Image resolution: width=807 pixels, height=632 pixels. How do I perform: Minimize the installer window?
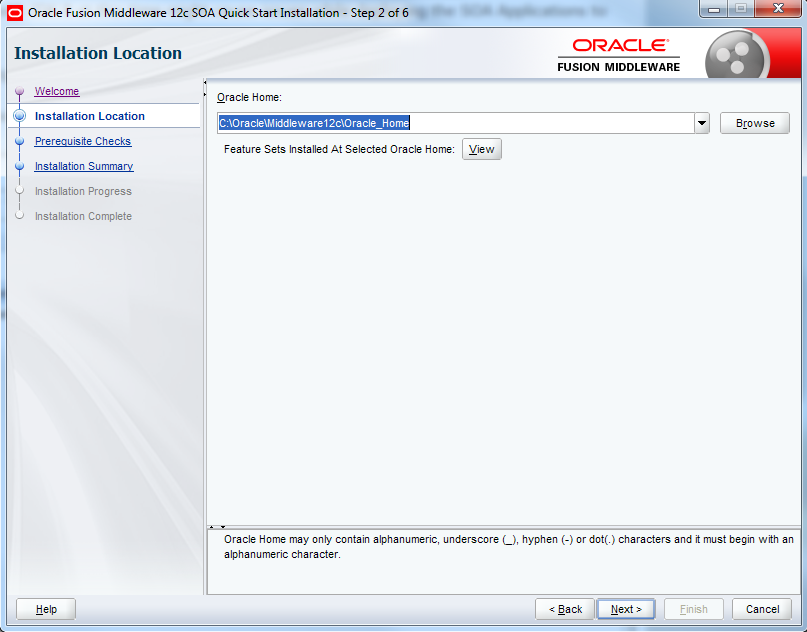[x=714, y=9]
